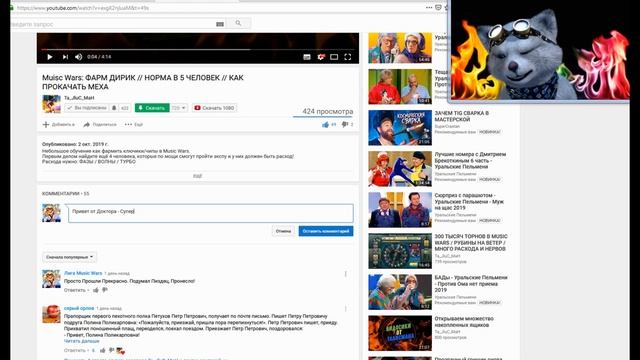Open the Ta_JluC_MaH channel avatar
The height and width of the screenshot is (360, 640).
coord(51,104)
